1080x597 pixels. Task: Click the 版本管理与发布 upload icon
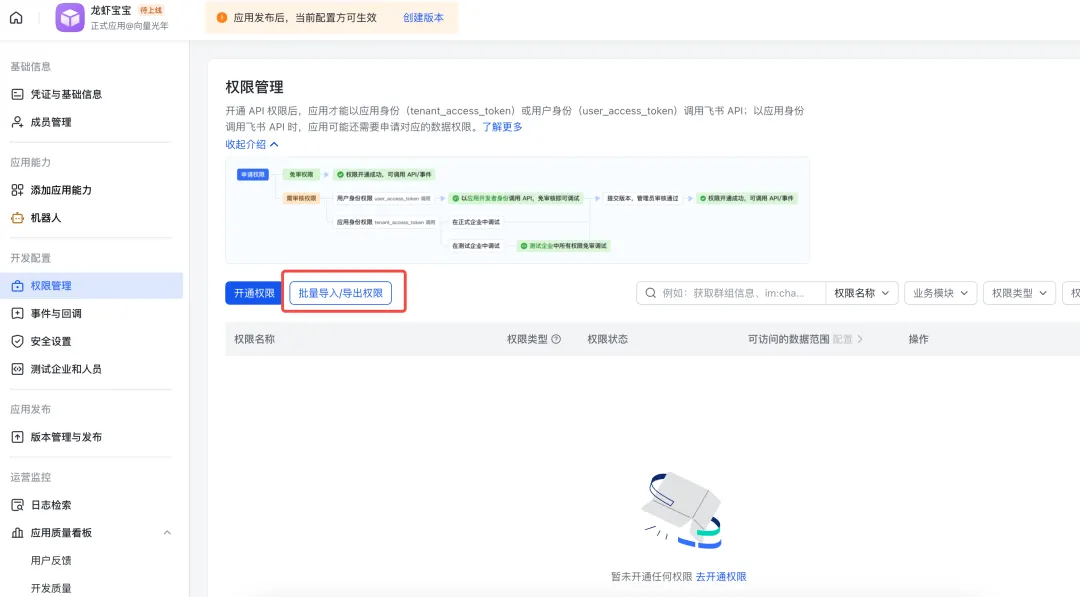pos(17,437)
